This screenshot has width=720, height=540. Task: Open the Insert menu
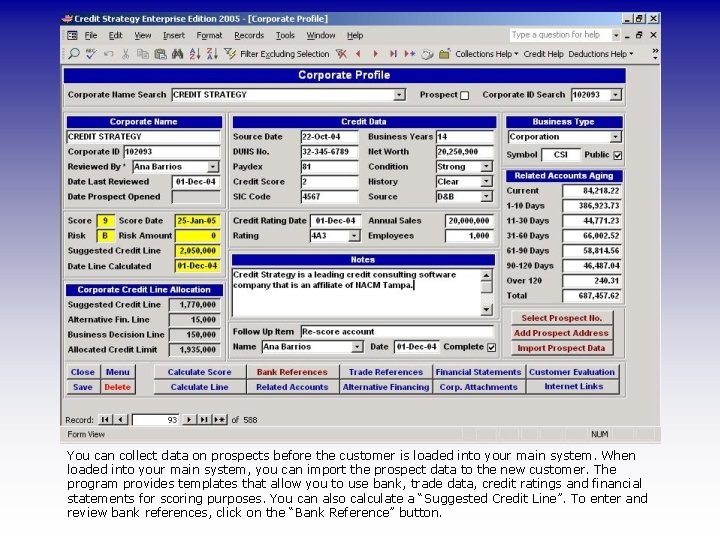coord(174,35)
